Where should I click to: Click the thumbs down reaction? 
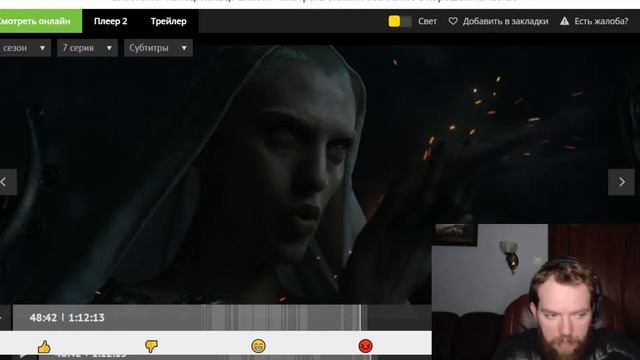(x=151, y=347)
